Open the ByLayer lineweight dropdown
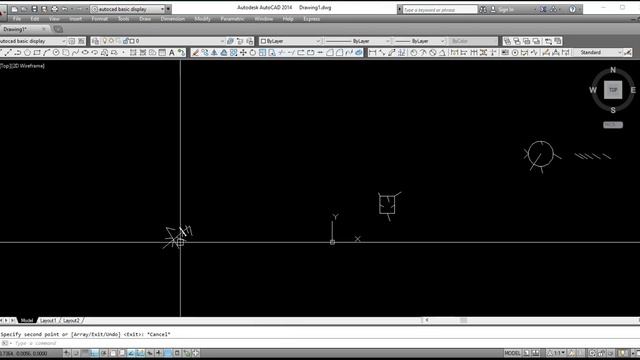Viewport: 640px width, 360px height. click(x=419, y=41)
